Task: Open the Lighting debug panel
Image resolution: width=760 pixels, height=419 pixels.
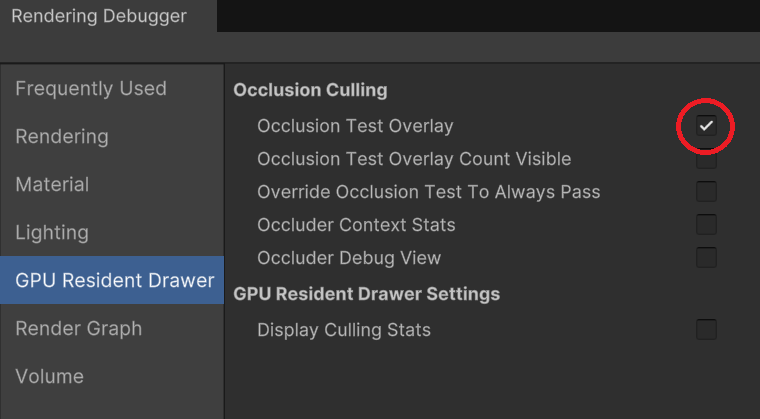Action: point(112,232)
